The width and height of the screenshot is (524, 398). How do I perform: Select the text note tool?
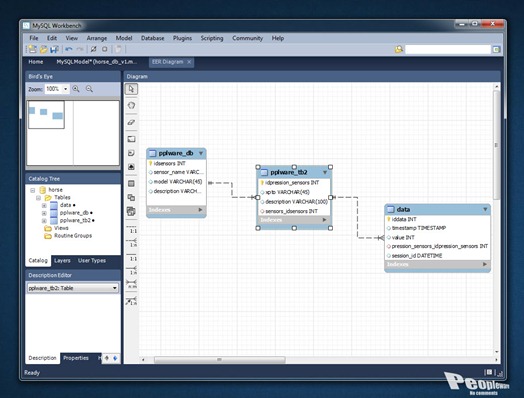[x=131, y=153]
